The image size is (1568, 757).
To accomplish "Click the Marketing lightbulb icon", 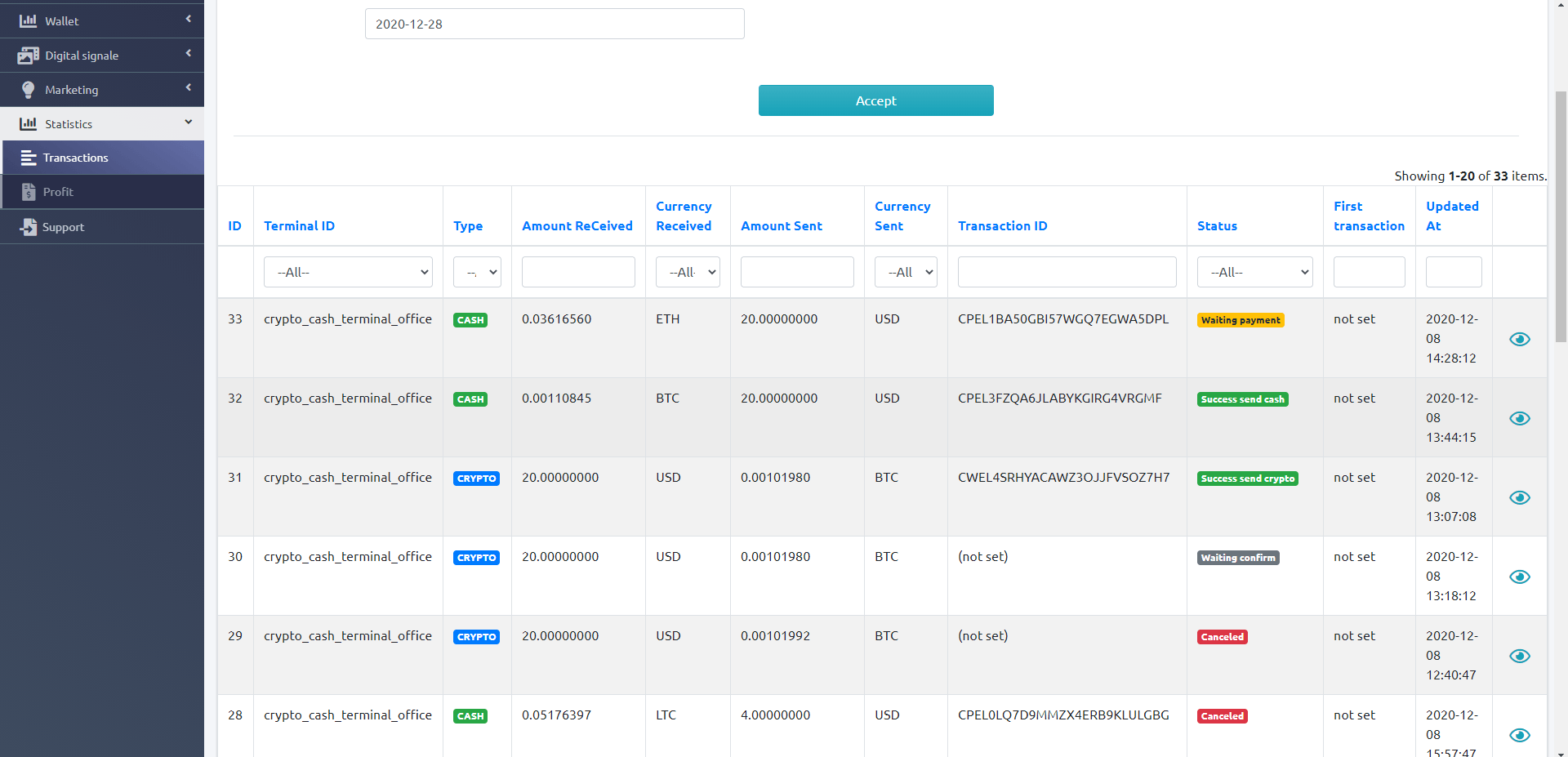I will [x=28, y=90].
